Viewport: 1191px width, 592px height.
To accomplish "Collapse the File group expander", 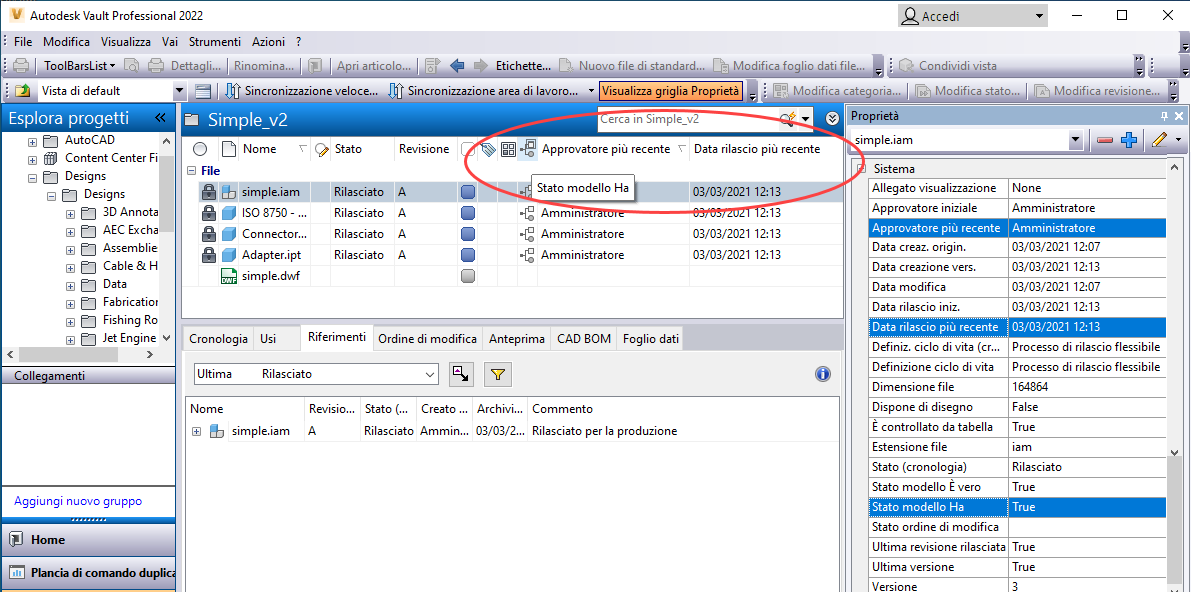I will pyautogui.click(x=192, y=171).
